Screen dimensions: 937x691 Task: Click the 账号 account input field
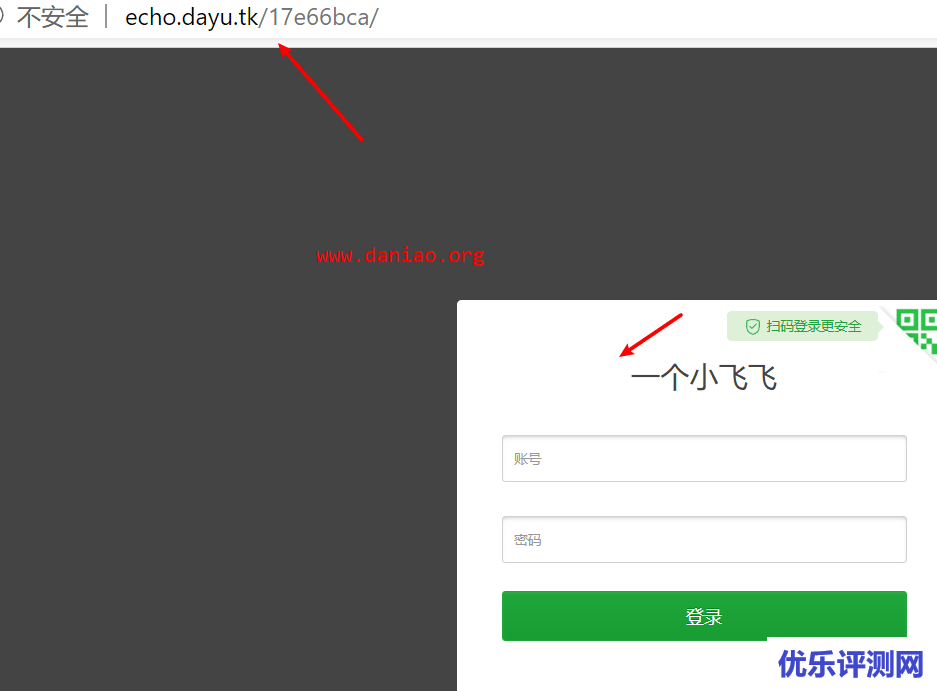(x=704, y=458)
